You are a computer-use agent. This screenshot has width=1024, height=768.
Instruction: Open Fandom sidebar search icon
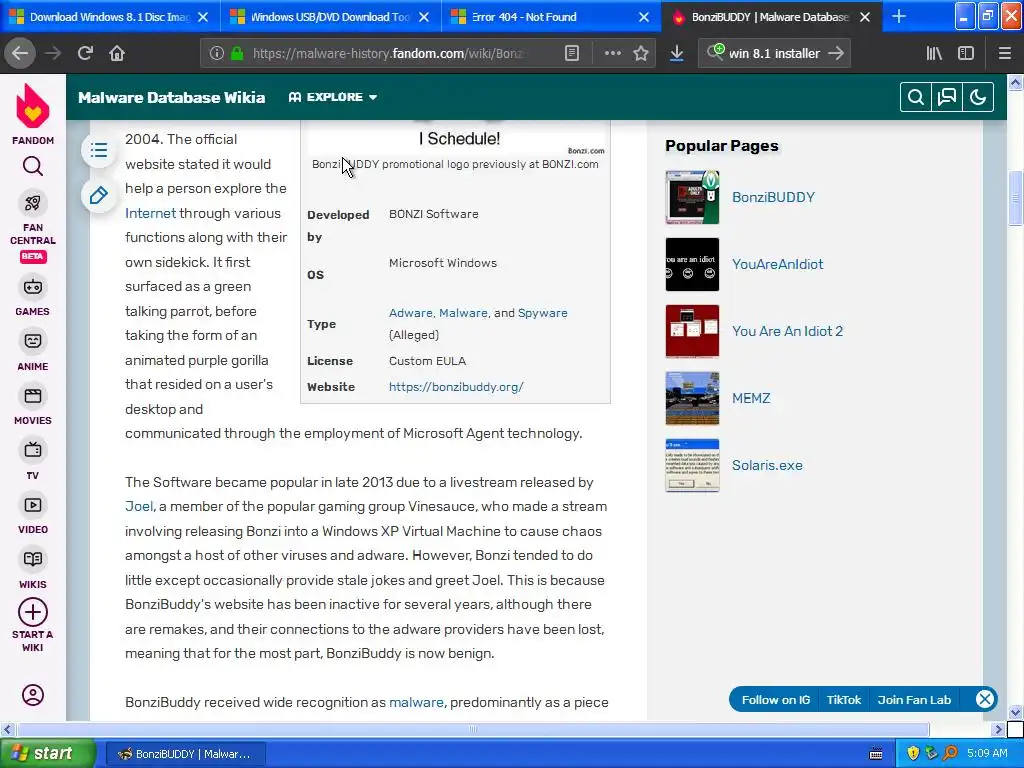tap(33, 167)
